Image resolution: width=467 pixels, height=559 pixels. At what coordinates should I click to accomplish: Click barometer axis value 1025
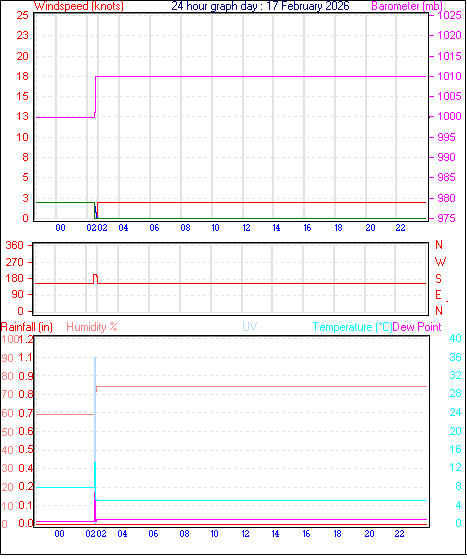pos(449,15)
